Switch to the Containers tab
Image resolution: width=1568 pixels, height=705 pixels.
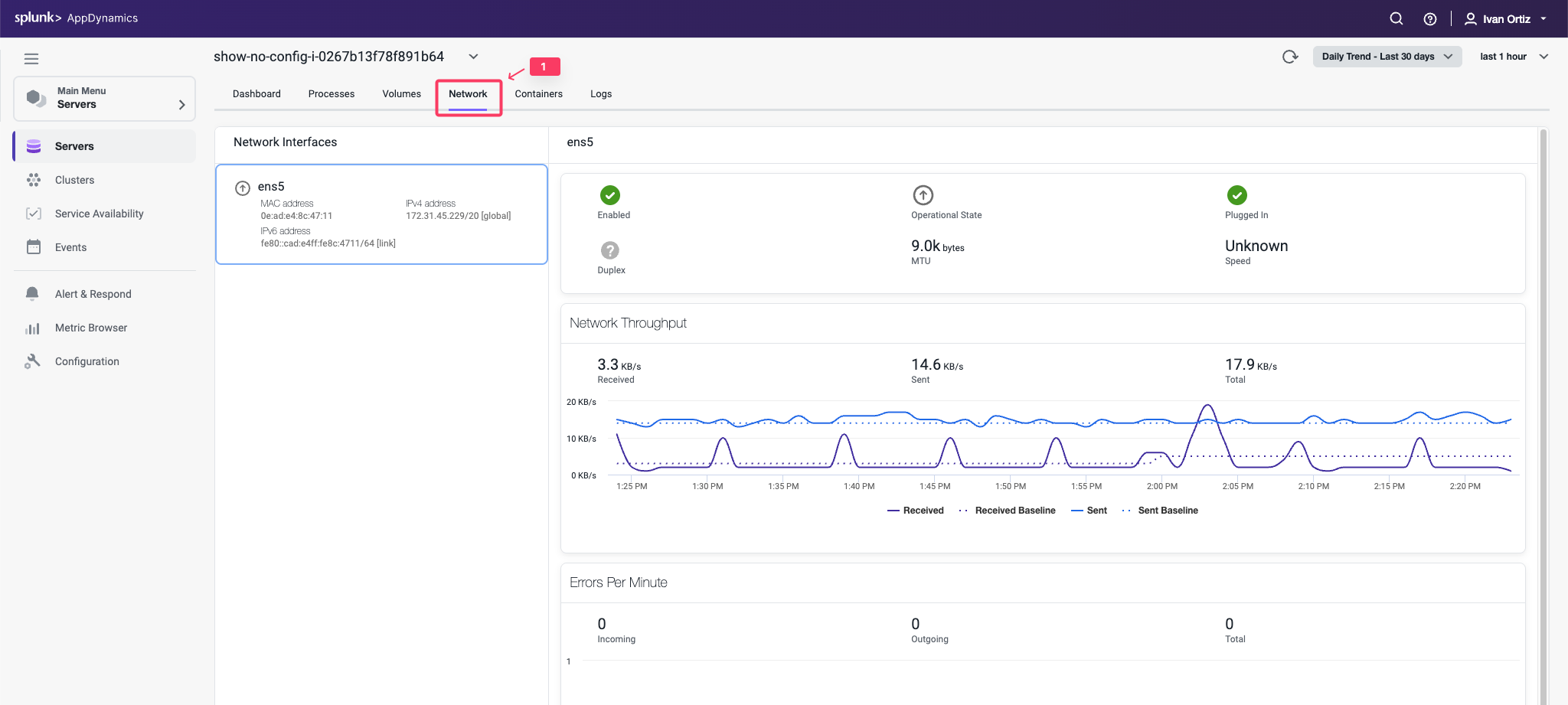[538, 93]
